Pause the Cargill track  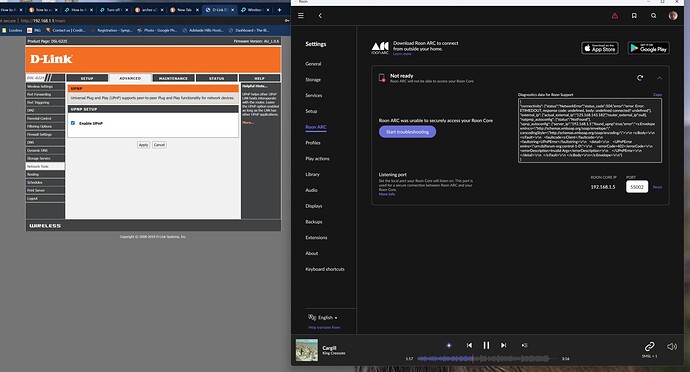point(486,345)
